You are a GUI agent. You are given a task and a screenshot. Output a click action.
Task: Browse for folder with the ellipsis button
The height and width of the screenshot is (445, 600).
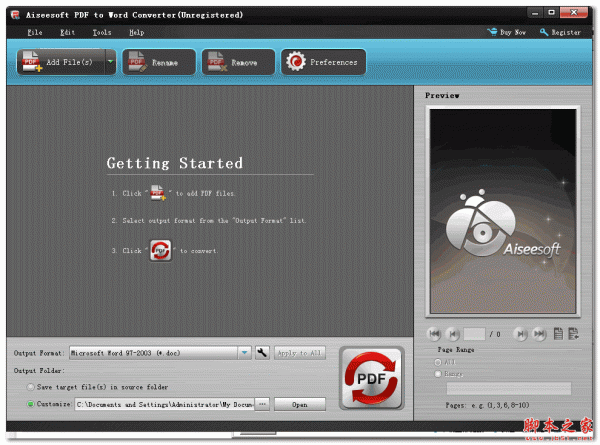coord(262,404)
